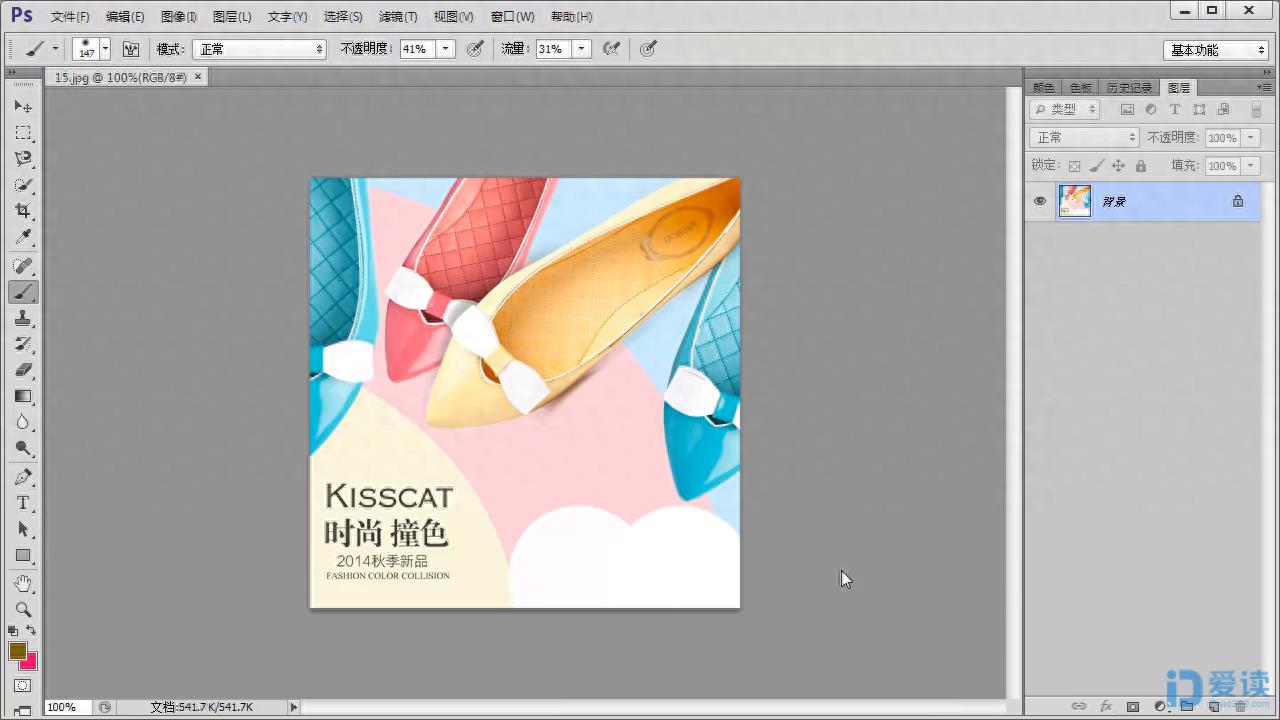Select the Brush tool in toolbox
The image size is (1280, 720).
tap(23, 292)
